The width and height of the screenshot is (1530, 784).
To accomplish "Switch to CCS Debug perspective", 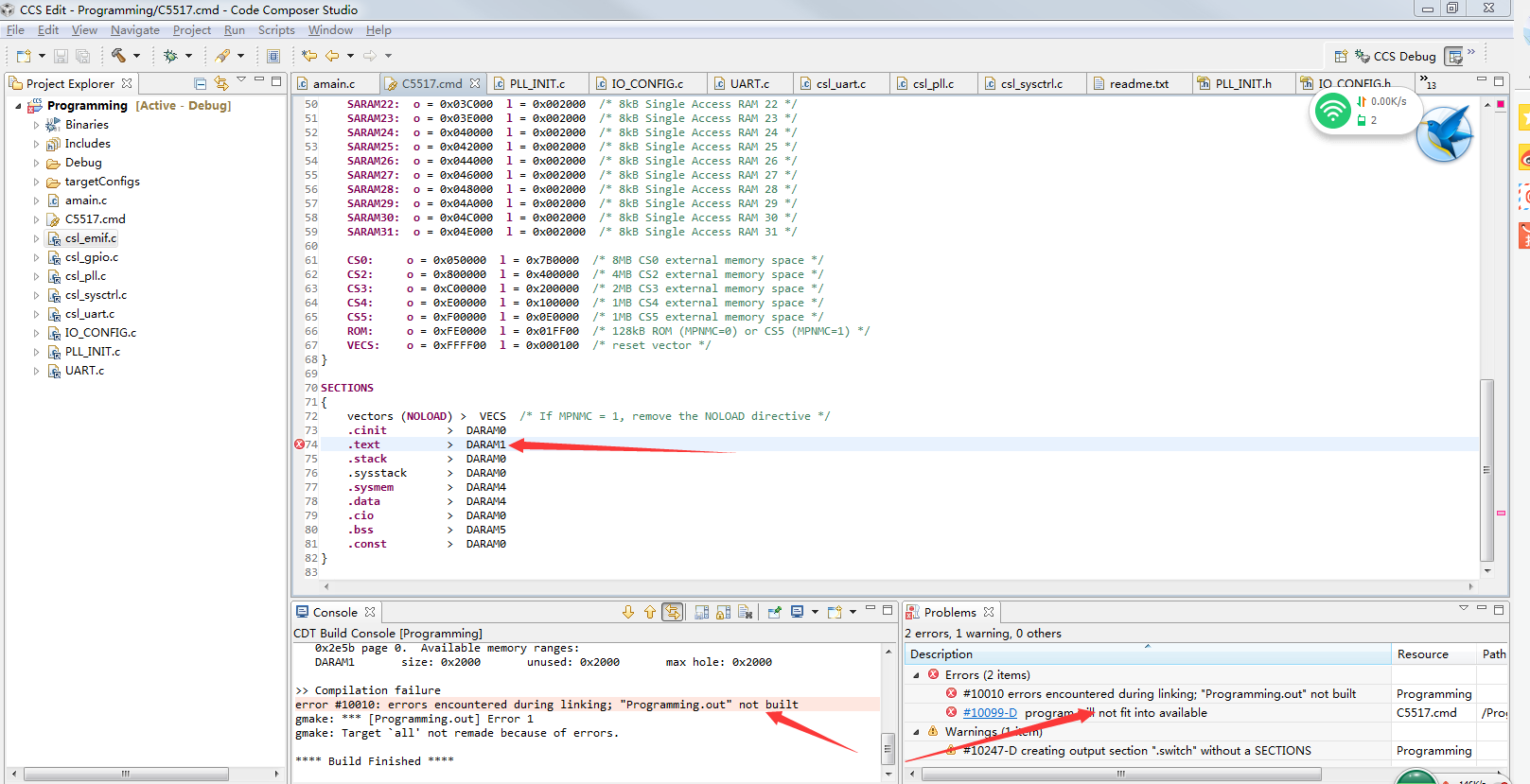I will click(x=1396, y=57).
